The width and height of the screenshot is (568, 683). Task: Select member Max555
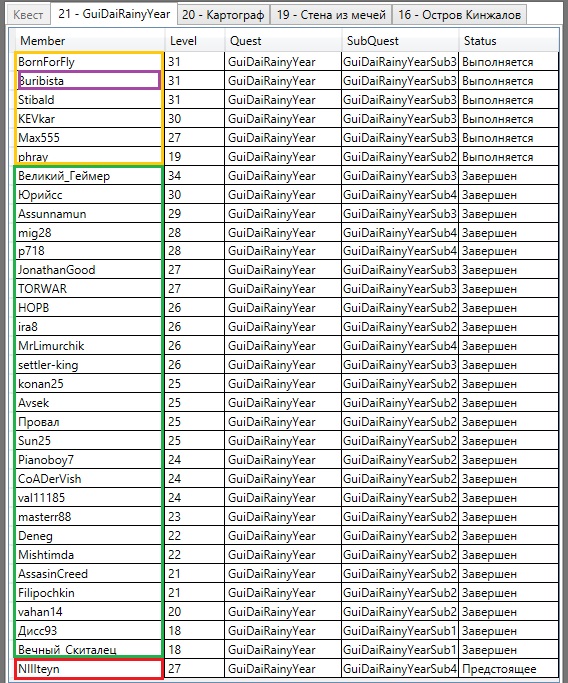[x=89, y=138]
